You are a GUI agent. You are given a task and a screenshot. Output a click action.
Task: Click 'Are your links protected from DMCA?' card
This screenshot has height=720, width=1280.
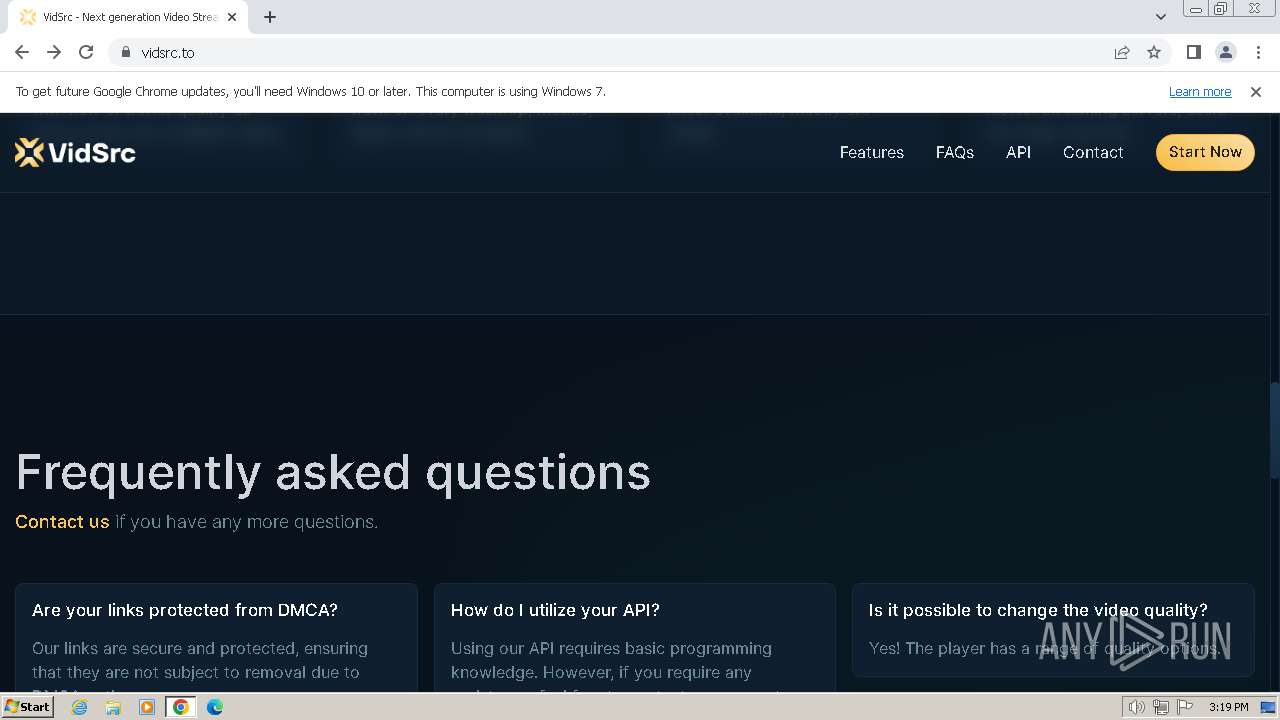[216, 638]
